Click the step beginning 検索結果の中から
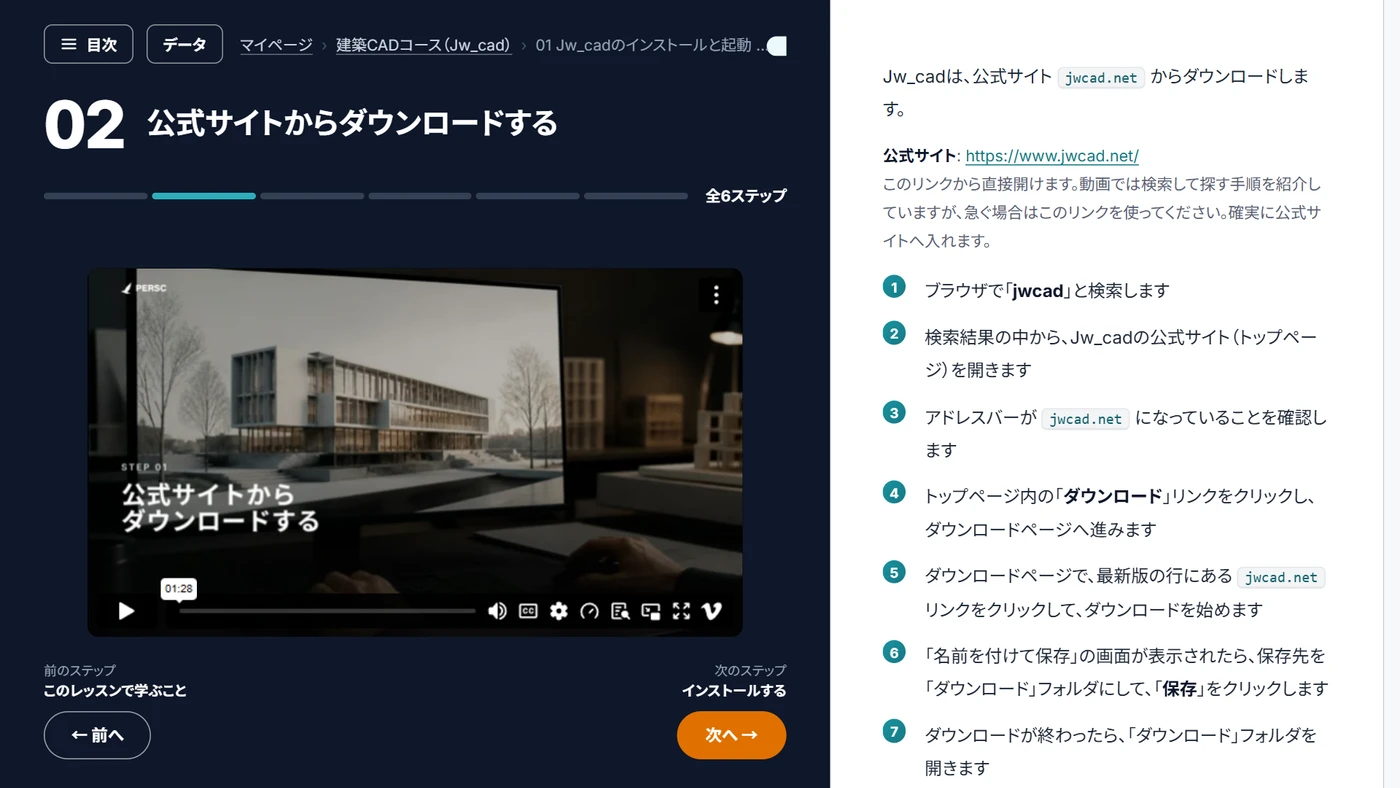 pyautogui.click(x=1121, y=353)
